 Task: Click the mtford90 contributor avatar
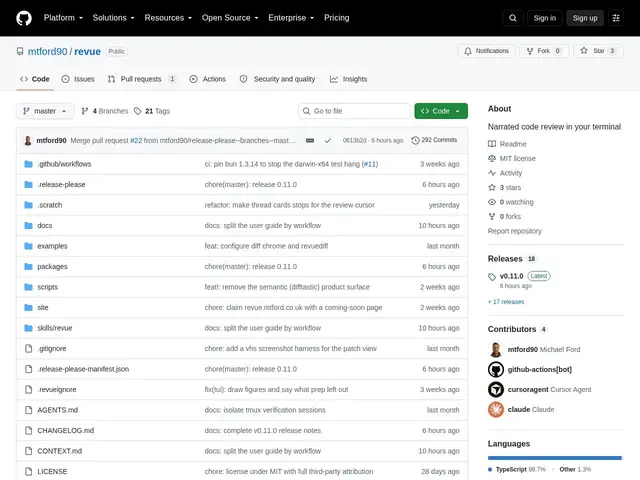[x=496, y=349]
